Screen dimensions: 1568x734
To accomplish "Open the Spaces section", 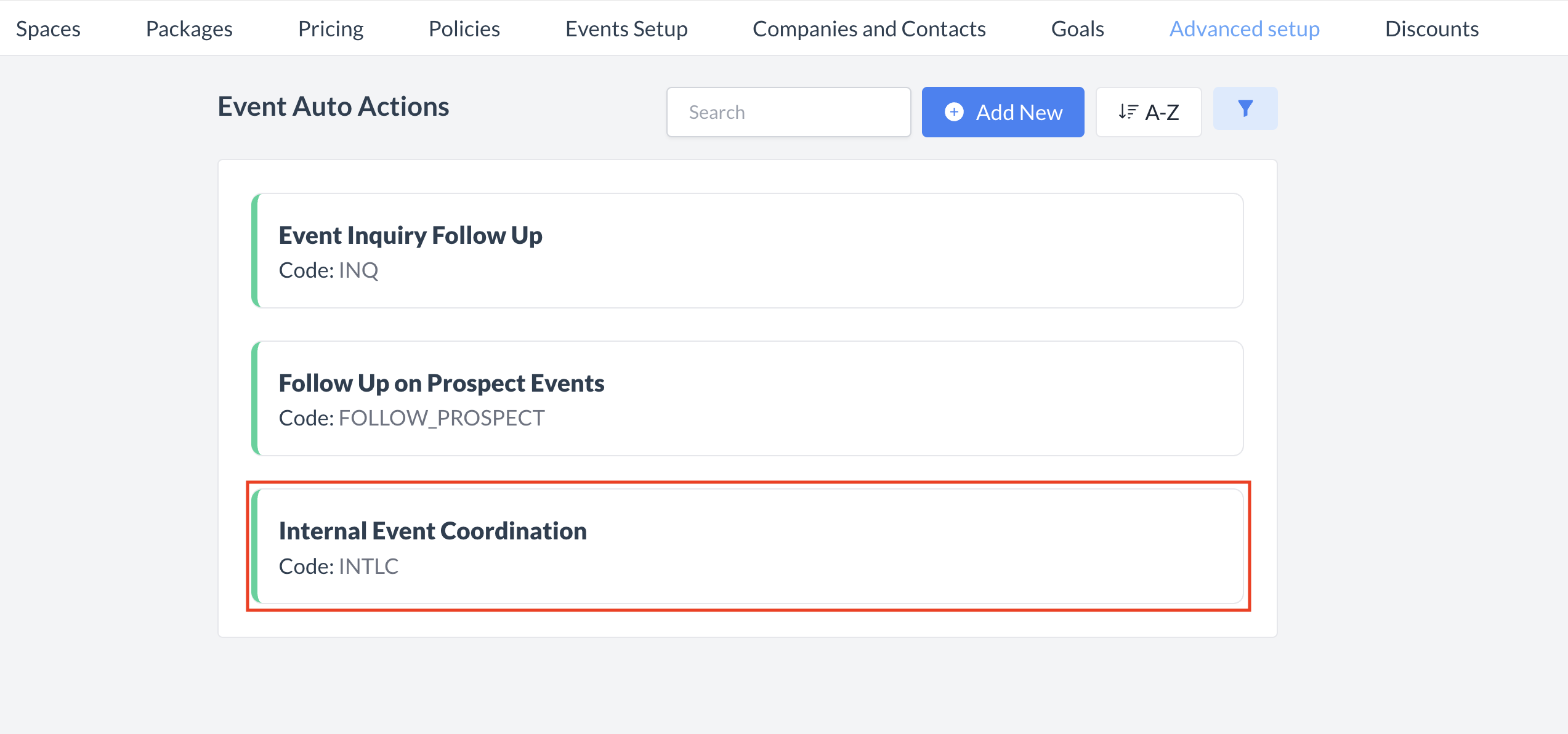I will point(48,28).
